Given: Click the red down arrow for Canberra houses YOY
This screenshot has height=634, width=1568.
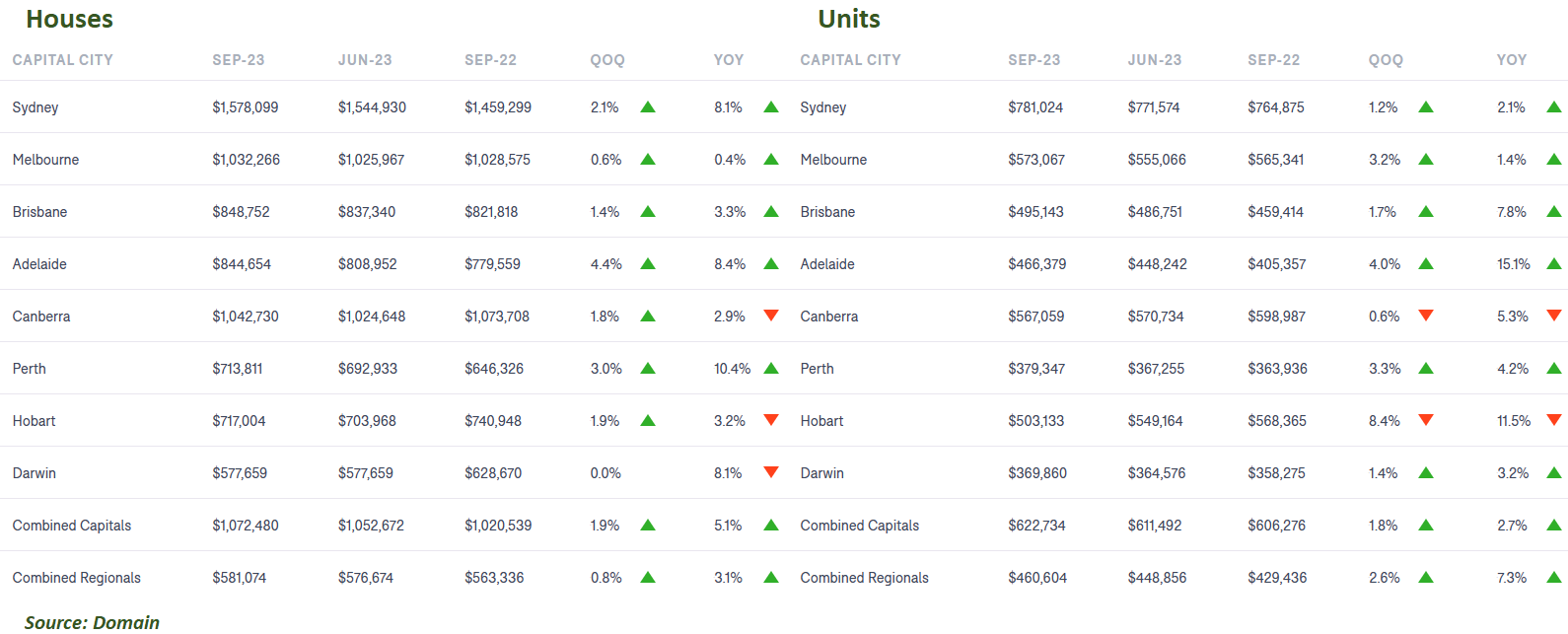Looking at the screenshot, I should [771, 316].
